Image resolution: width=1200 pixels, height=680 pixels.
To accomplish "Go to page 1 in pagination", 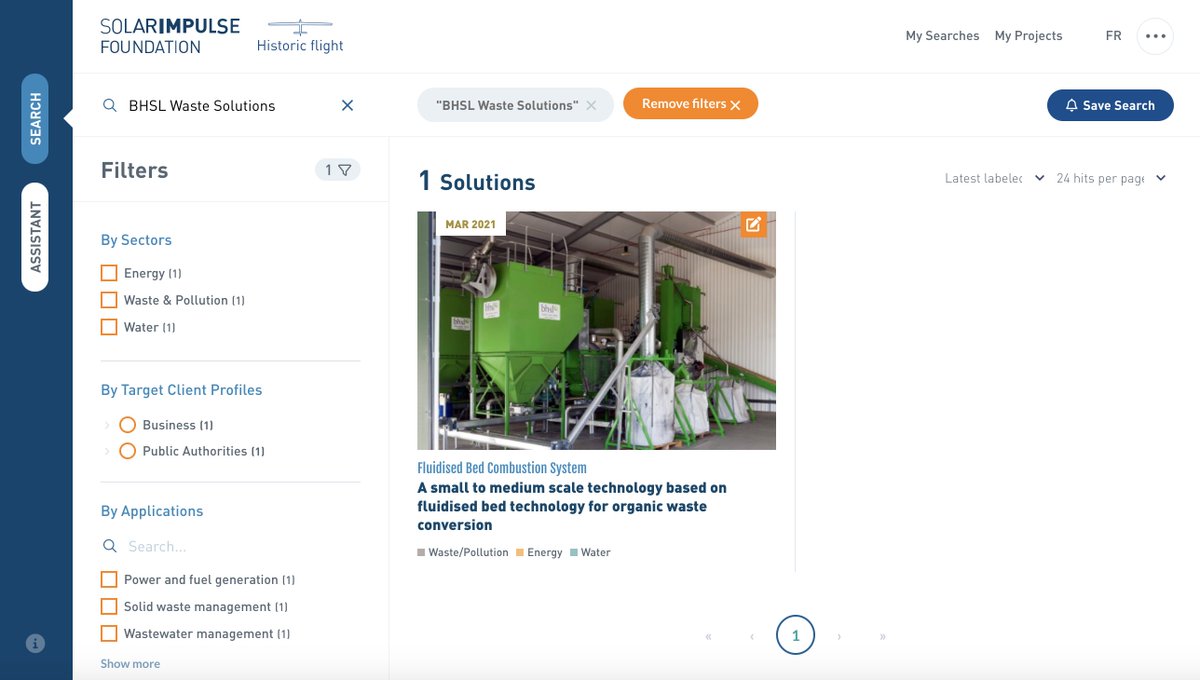I will 795,635.
